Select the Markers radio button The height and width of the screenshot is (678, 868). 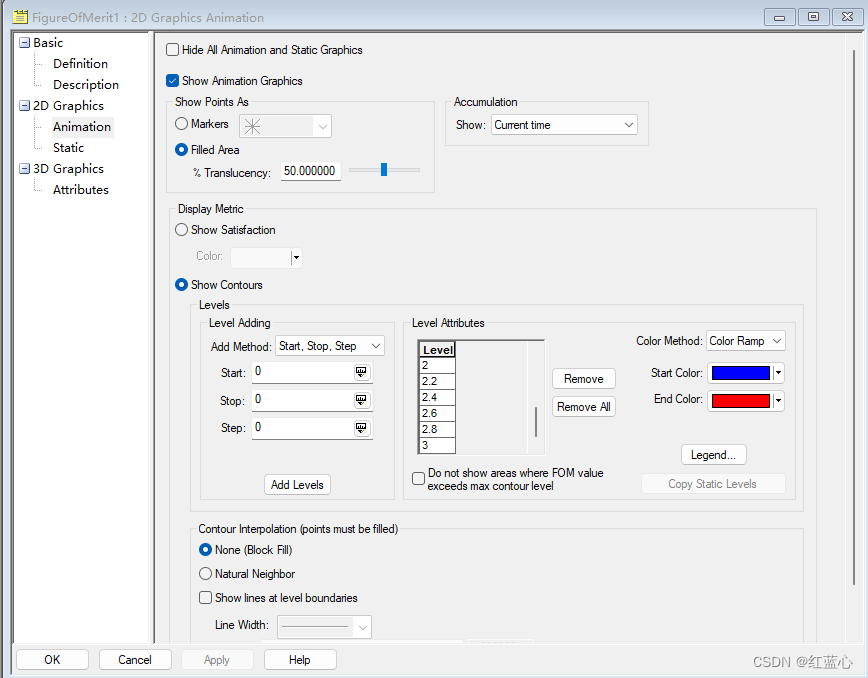[182, 123]
